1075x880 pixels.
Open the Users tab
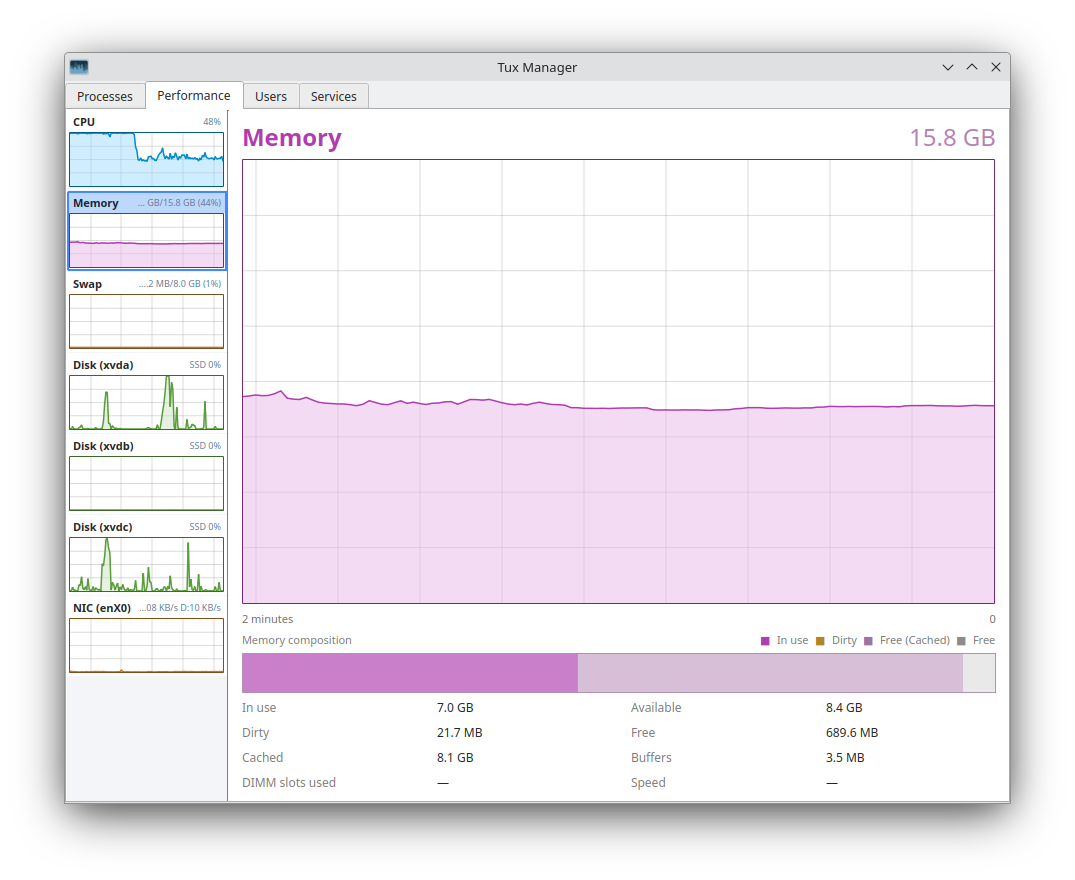pos(271,97)
